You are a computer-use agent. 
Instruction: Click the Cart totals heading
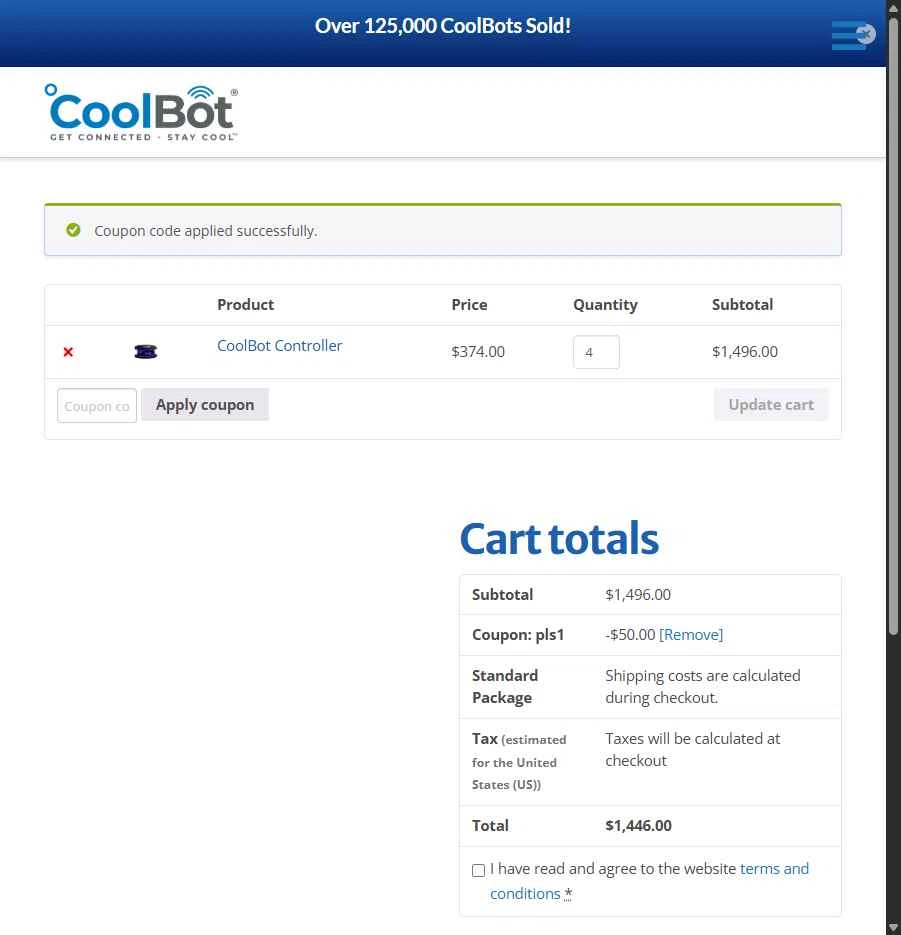tap(559, 538)
